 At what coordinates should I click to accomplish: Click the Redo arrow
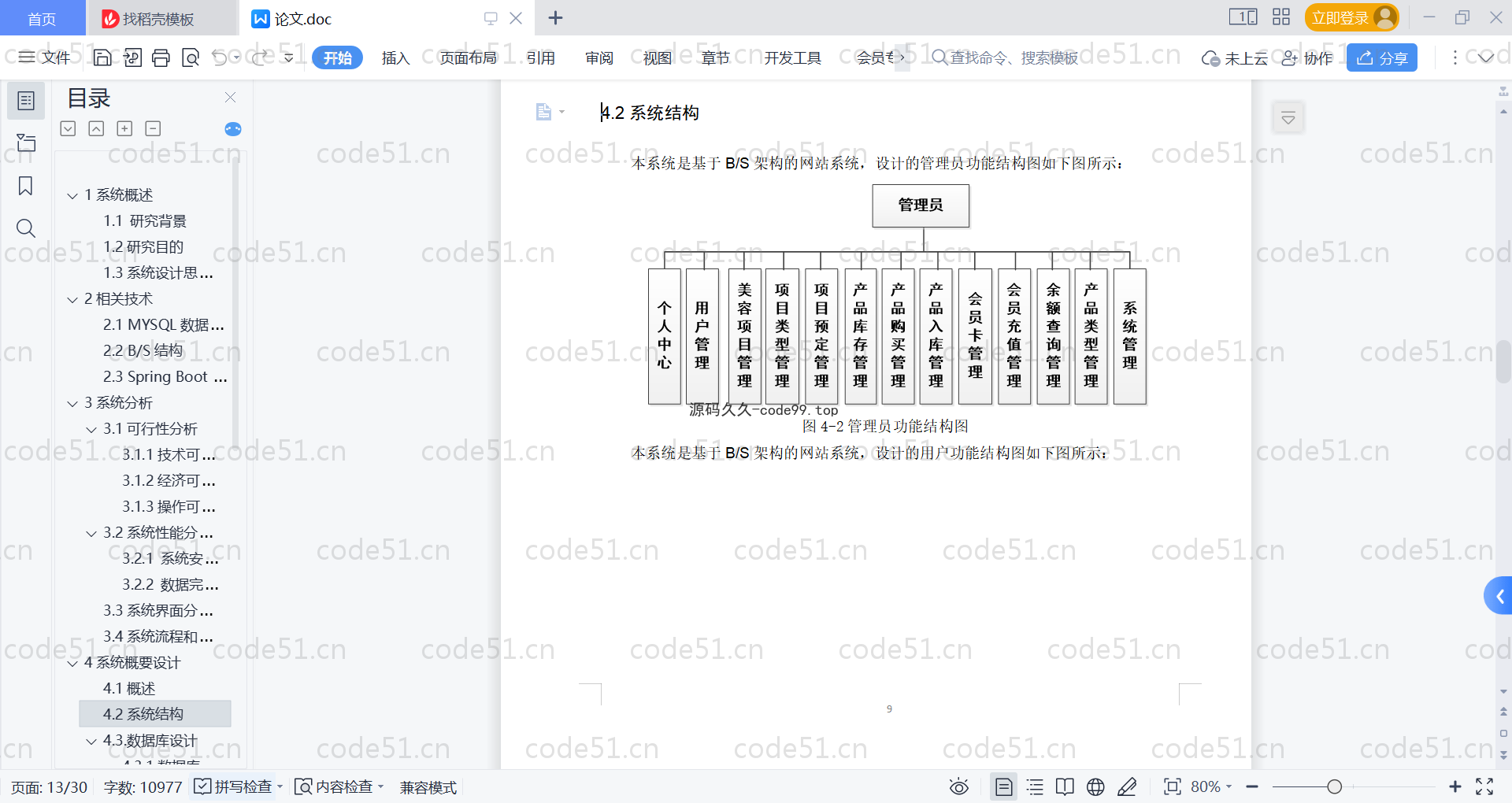tap(260, 57)
